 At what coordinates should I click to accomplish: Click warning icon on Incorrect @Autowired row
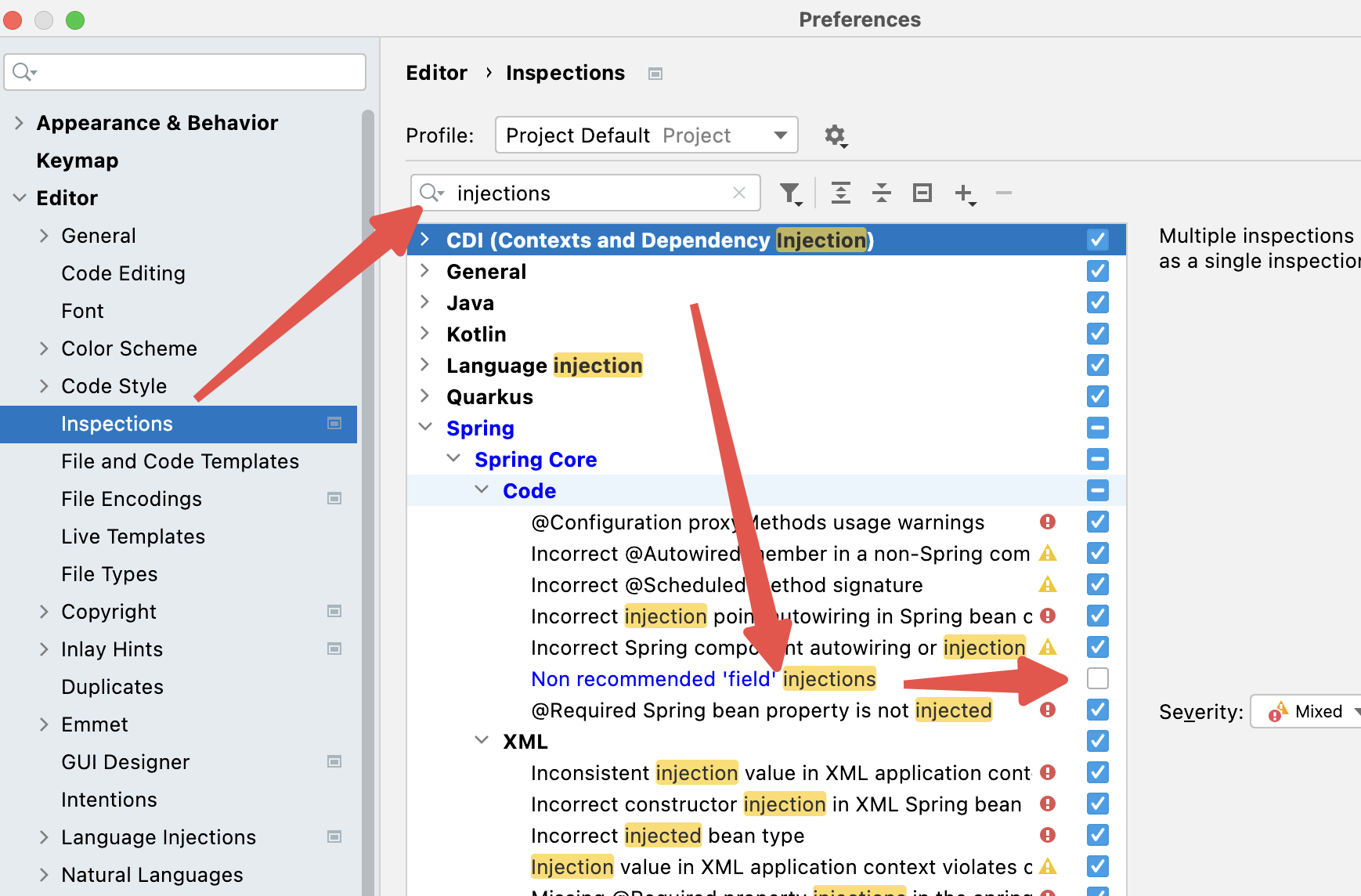click(1048, 553)
